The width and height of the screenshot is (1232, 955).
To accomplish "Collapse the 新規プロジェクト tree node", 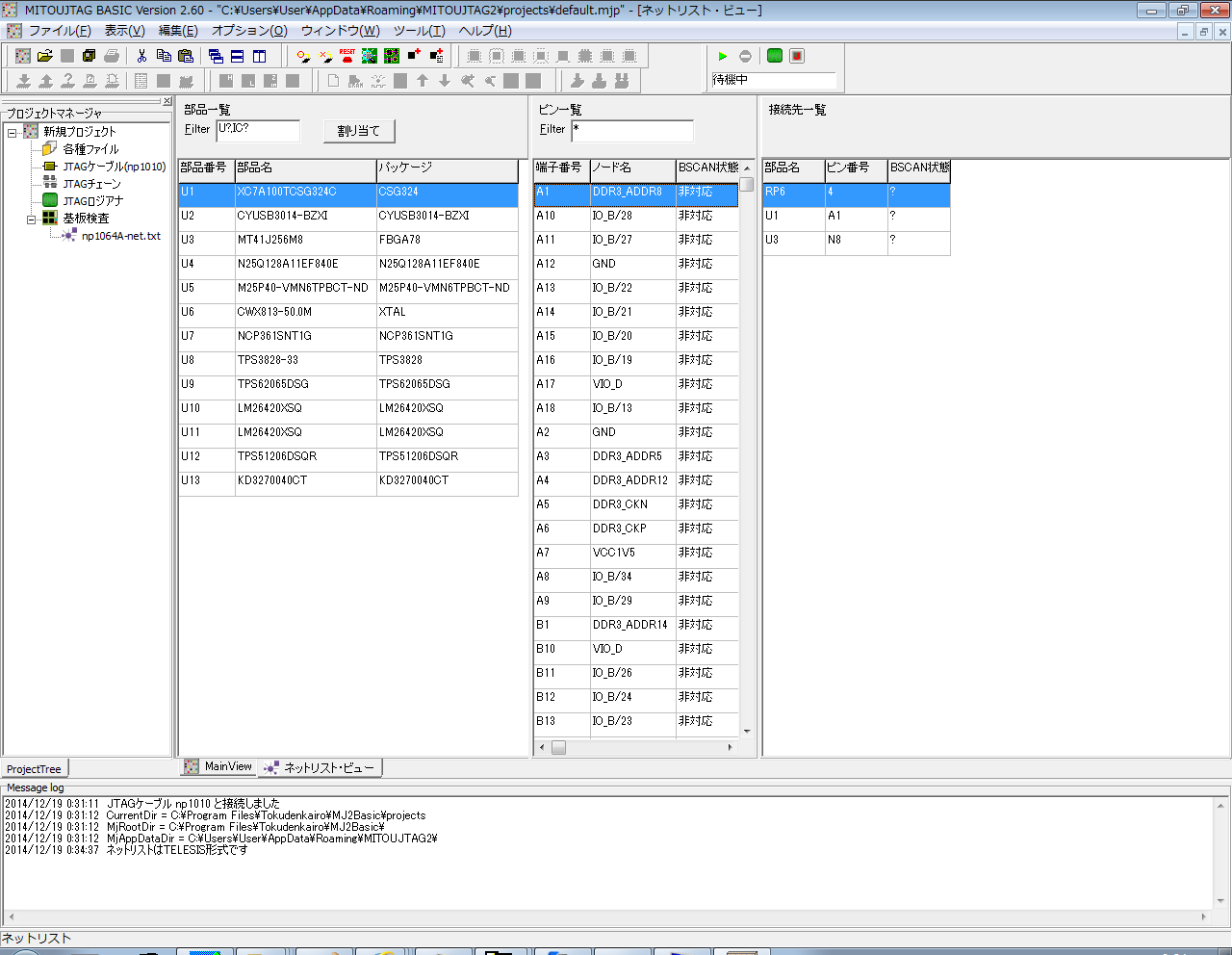I will point(13,132).
